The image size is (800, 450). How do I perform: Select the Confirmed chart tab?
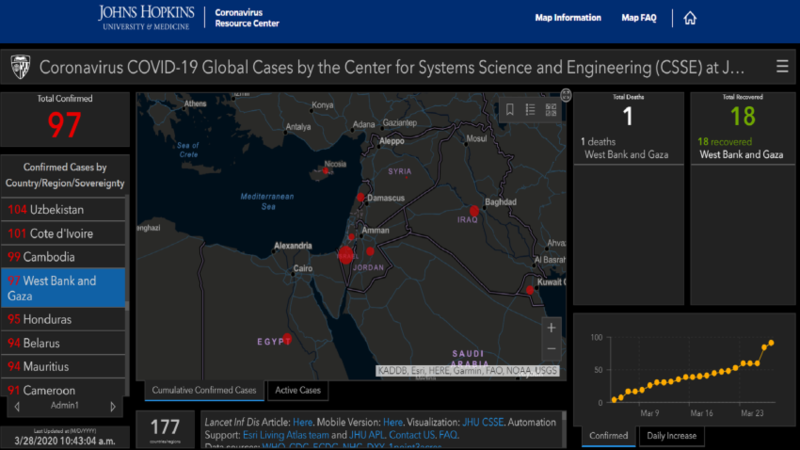click(608, 436)
